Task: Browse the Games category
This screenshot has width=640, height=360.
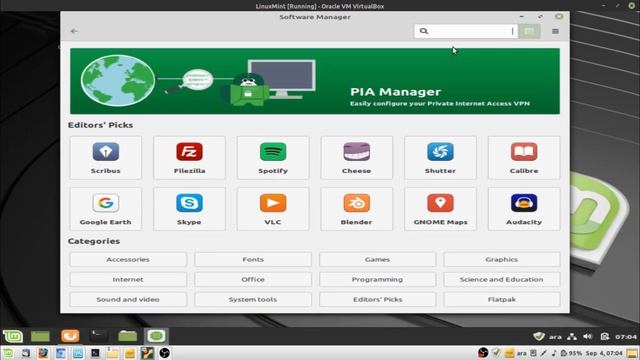Action: [378, 260]
